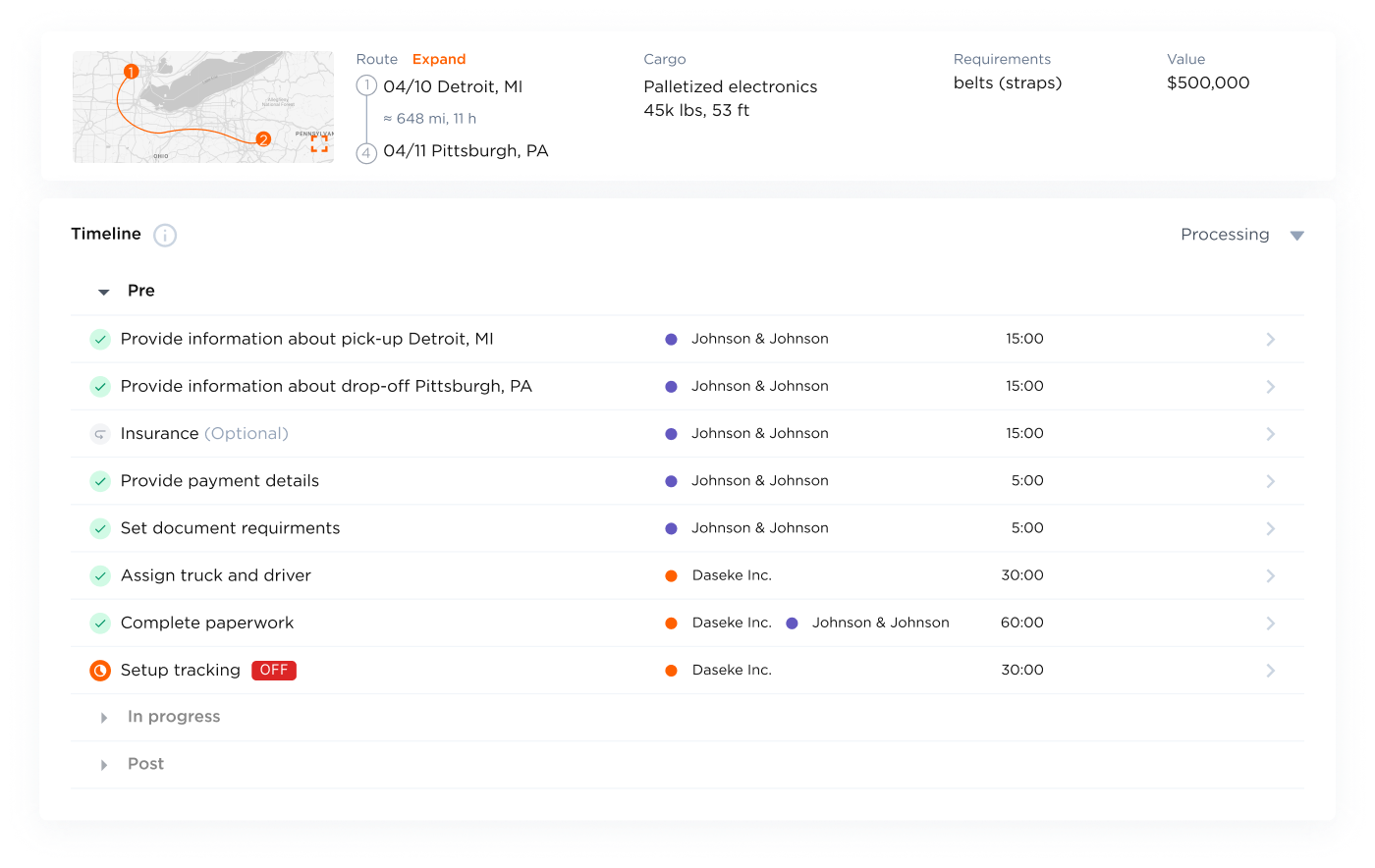Click orange map marker 2

[x=262, y=139]
